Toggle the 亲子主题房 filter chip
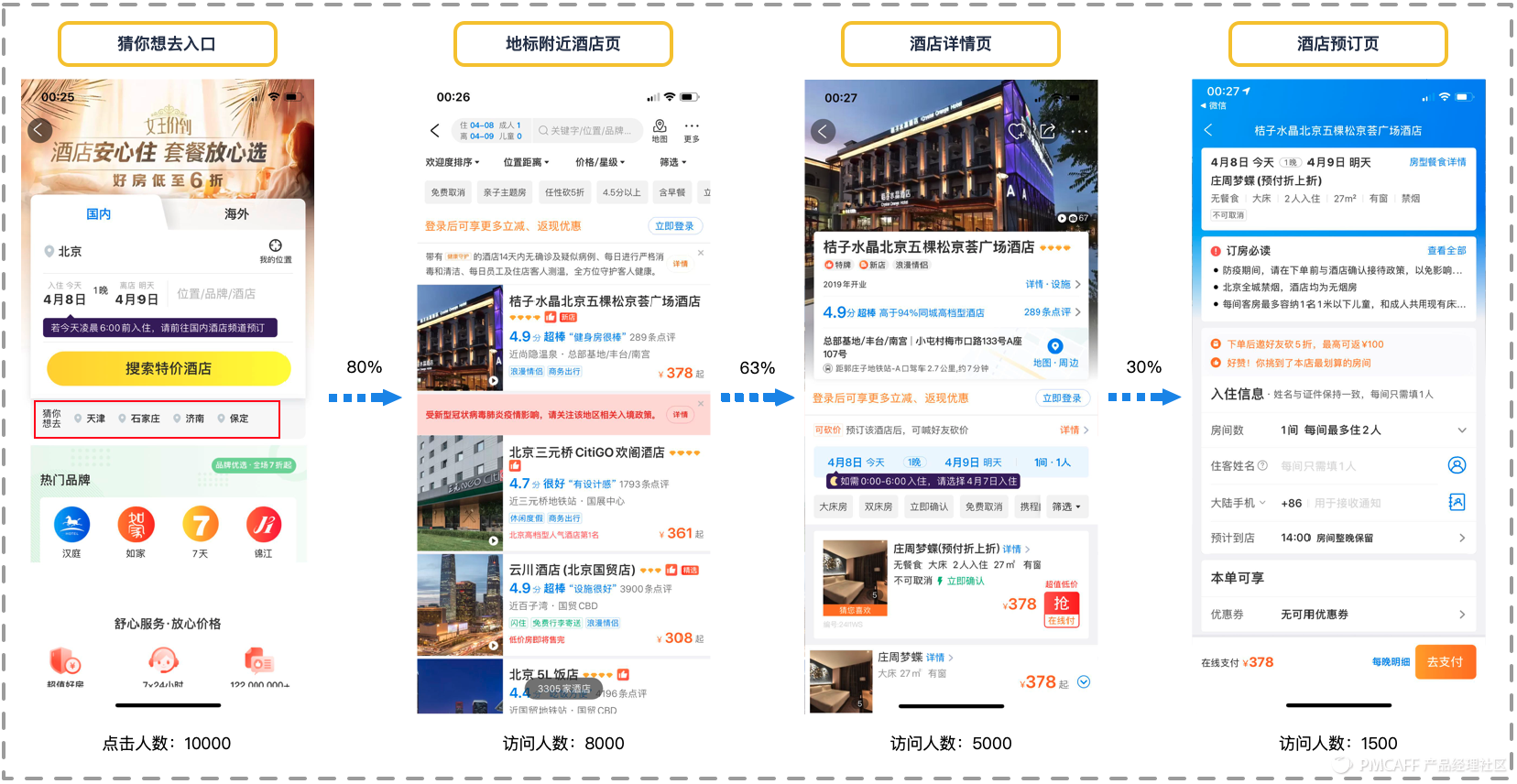Screen dimensions: 1517x784 point(505,192)
